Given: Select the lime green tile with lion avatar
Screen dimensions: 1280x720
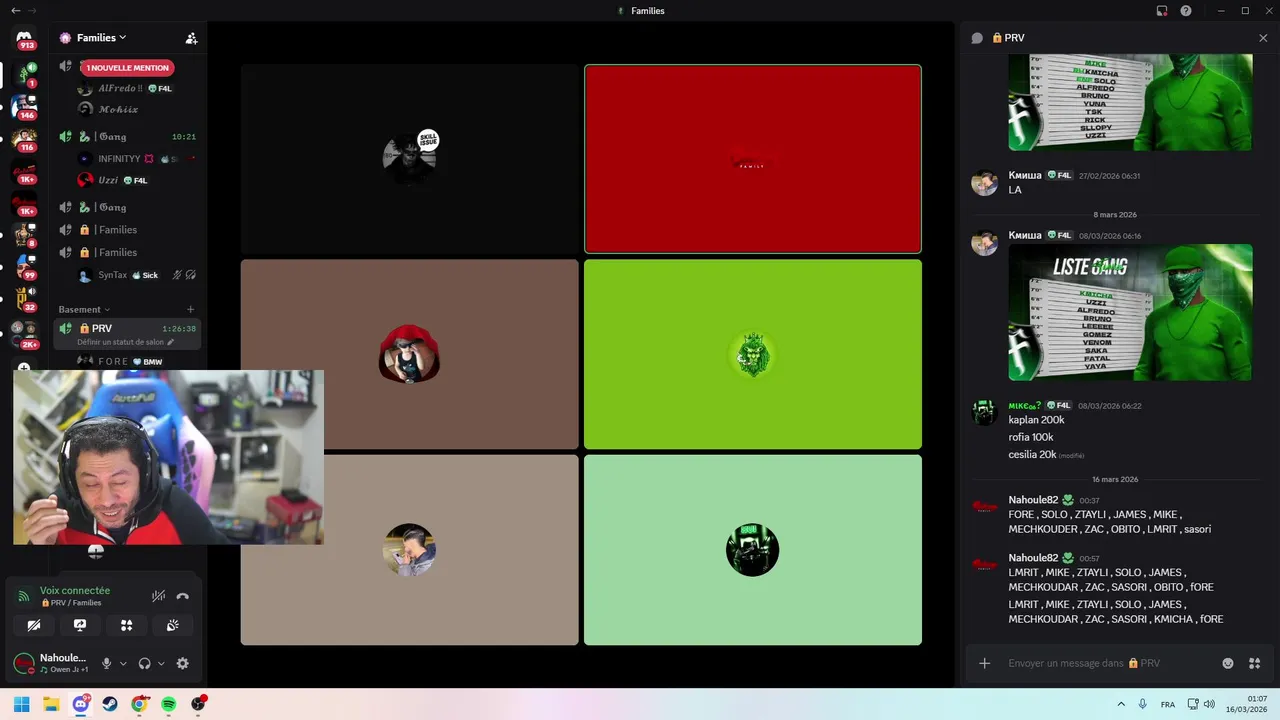Looking at the screenshot, I should click(753, 354).
